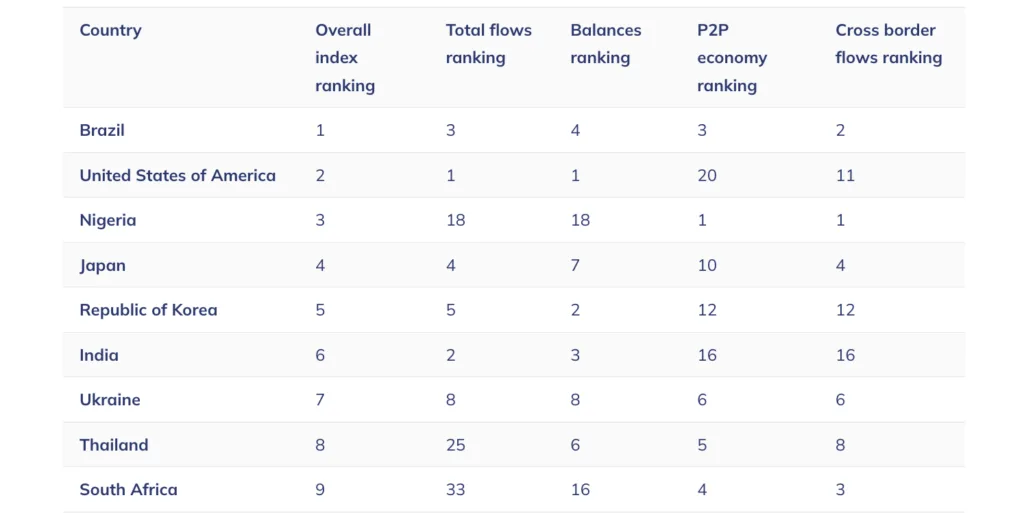1024x513 pixels.
Task: Click the Ukraine row label
Action: (x=110, y=399)
